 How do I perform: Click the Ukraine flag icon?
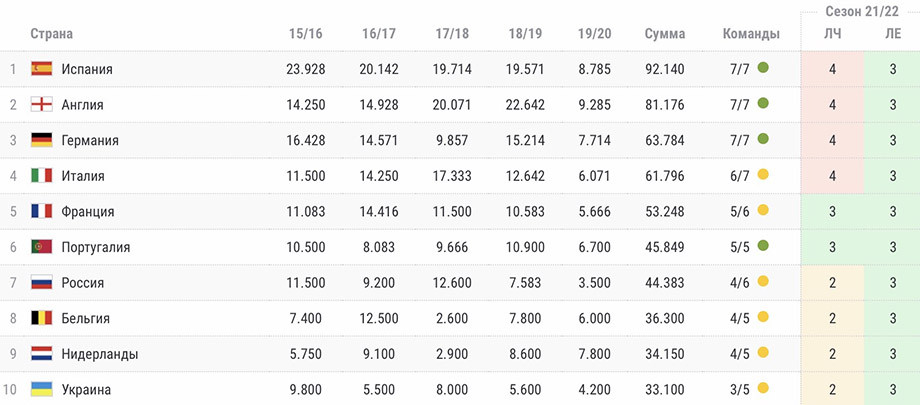[x=42, y=389]
